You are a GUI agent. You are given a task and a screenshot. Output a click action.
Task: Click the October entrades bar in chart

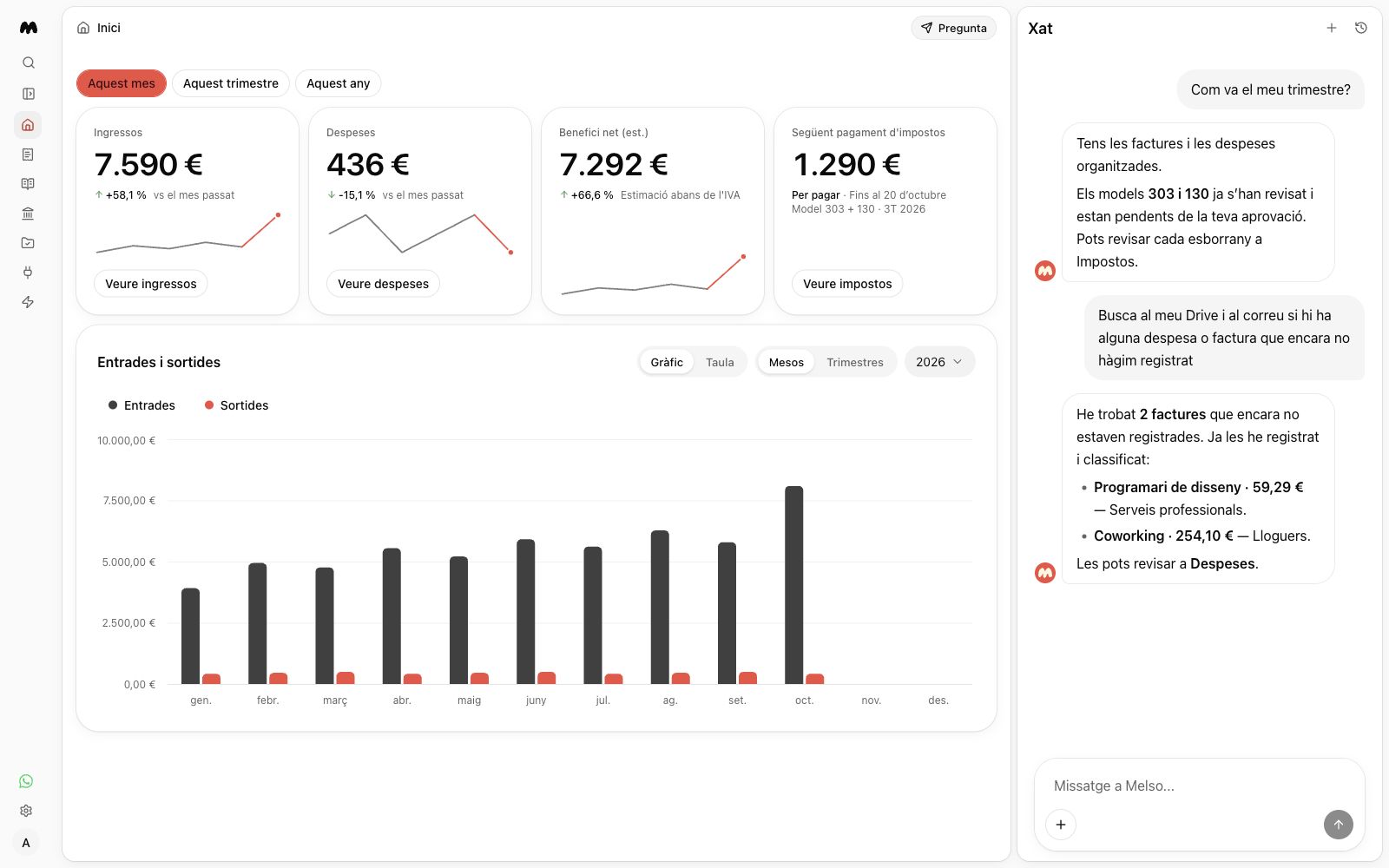point(794,585)
